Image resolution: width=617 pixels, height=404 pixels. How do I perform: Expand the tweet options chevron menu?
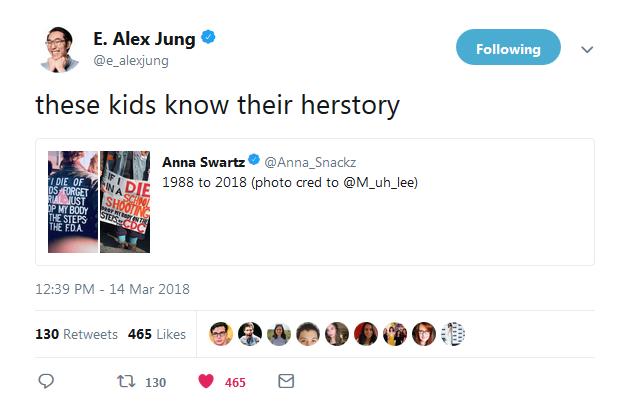point(587,49)
